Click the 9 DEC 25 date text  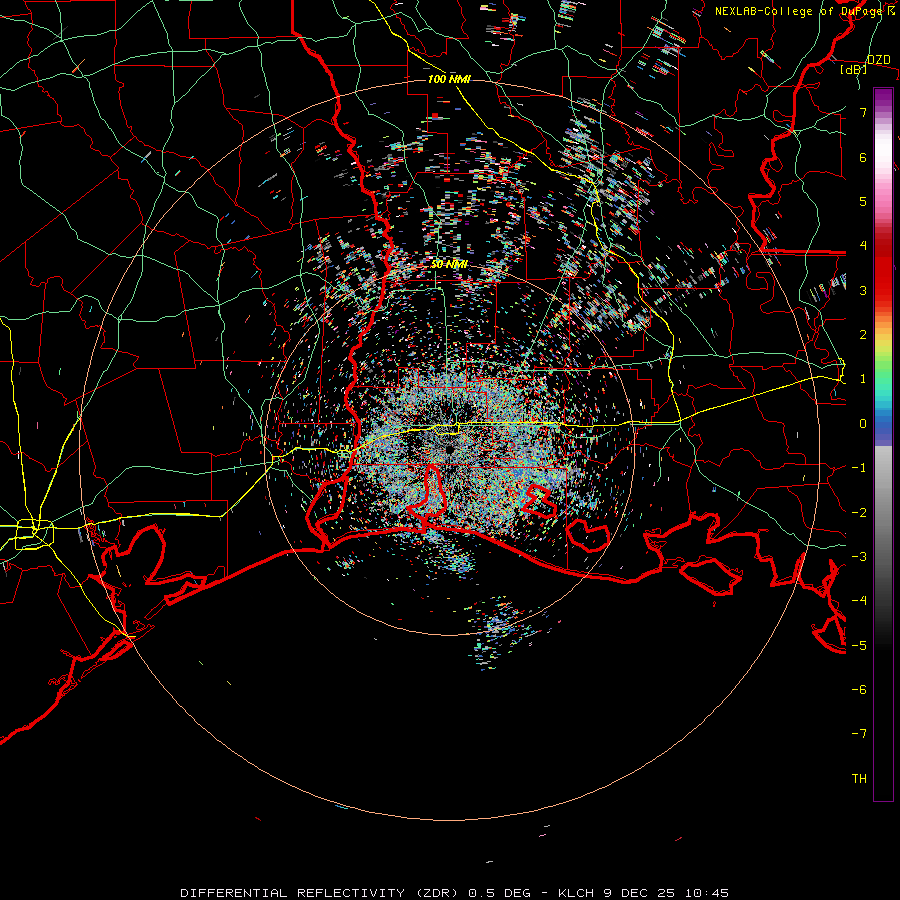pyautogui.click(x=638, y=893)
